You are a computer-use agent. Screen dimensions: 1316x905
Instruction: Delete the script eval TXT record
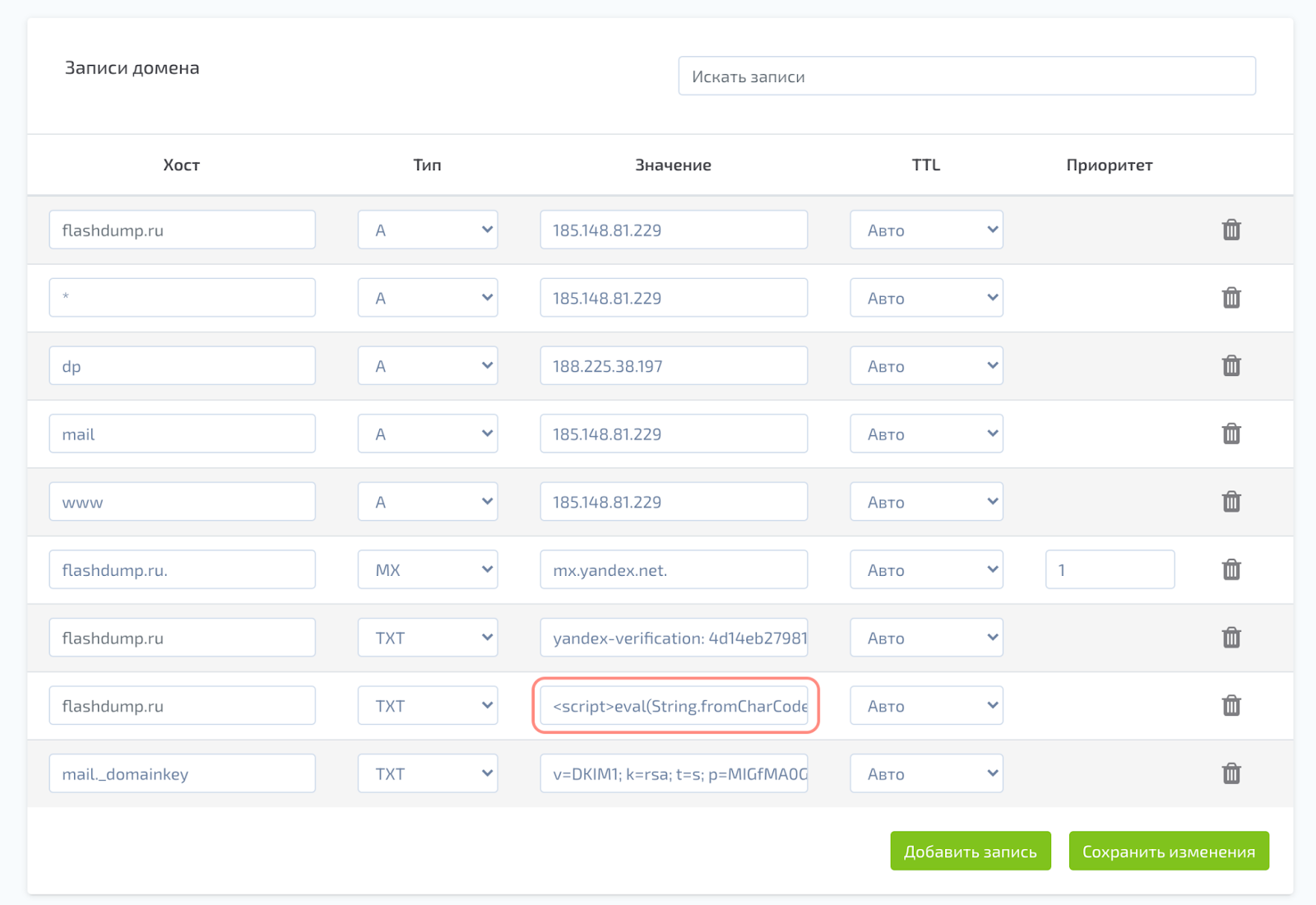click(x=1231, y=706)
